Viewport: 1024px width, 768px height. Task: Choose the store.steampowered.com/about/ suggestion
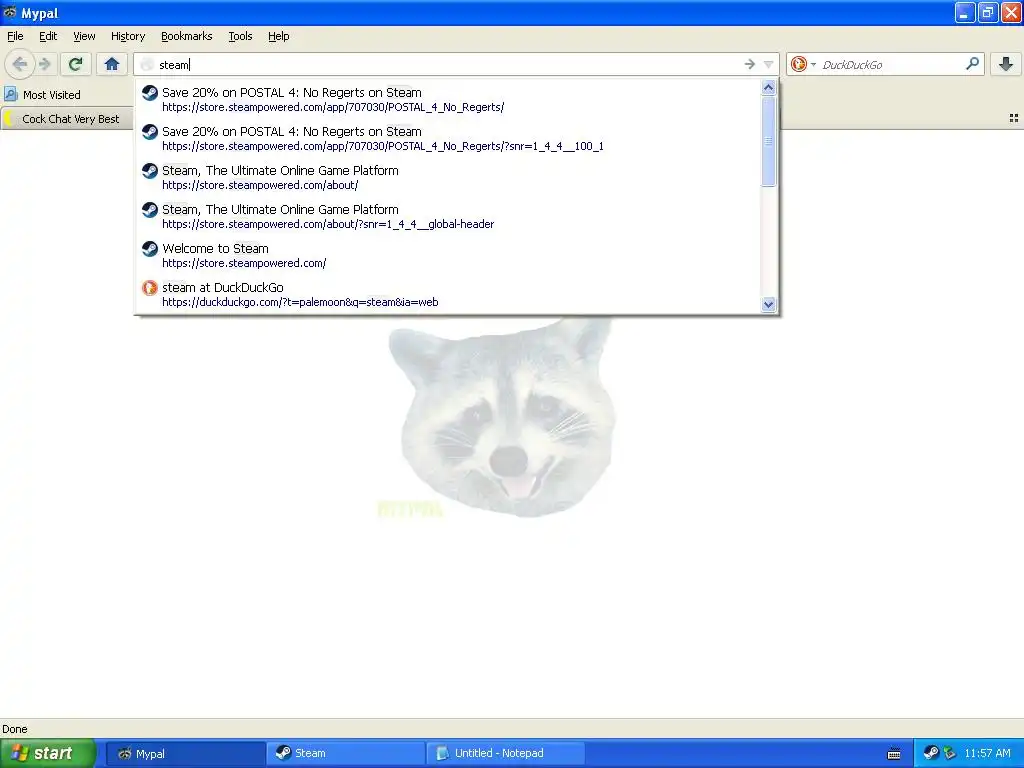(448, 178)
